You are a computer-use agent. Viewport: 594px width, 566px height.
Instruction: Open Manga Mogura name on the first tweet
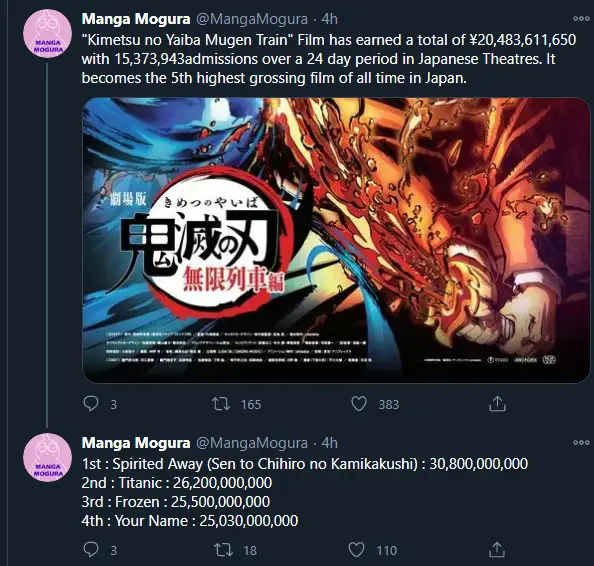136,19
